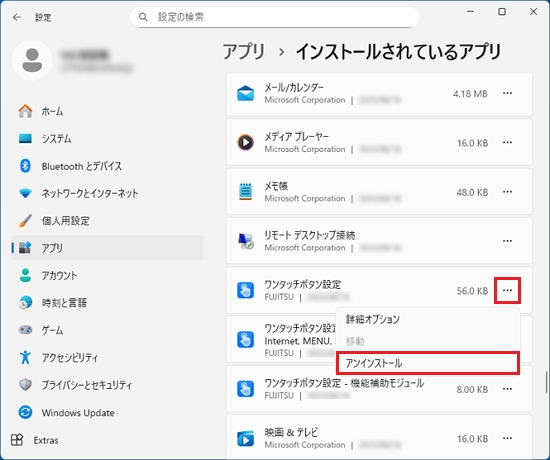The height and width of the screenshot is (460, 550).
Task: Click the メモ帳 notepad icon
Action: click(x=246, y=192)
